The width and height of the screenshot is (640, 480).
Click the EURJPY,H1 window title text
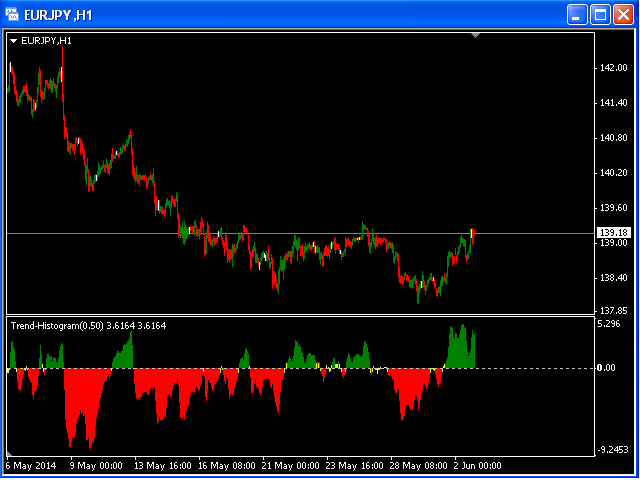click(58, 16)
